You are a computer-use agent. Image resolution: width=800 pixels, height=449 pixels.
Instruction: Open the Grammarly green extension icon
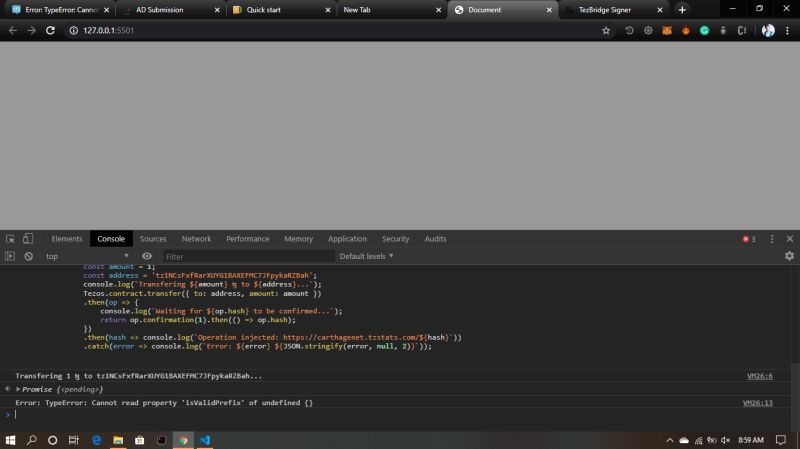point(704,31)
